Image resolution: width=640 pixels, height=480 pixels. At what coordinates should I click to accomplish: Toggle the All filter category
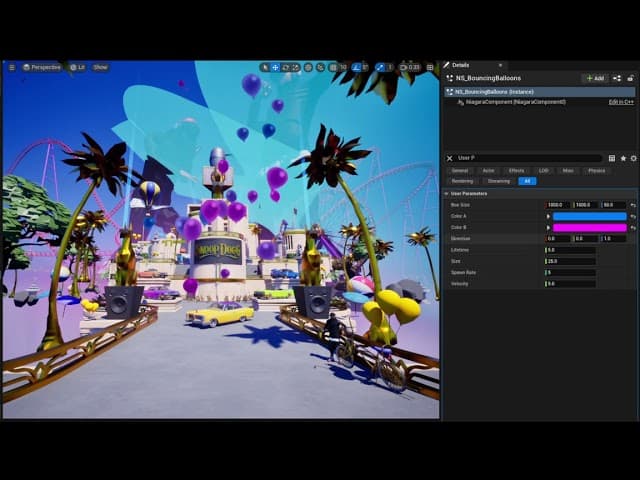click(527, 181)
